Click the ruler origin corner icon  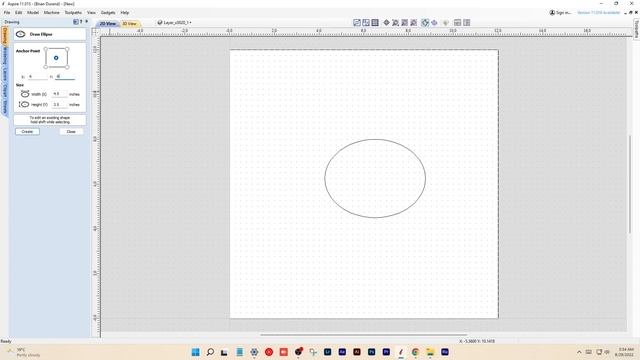point(95,31)
